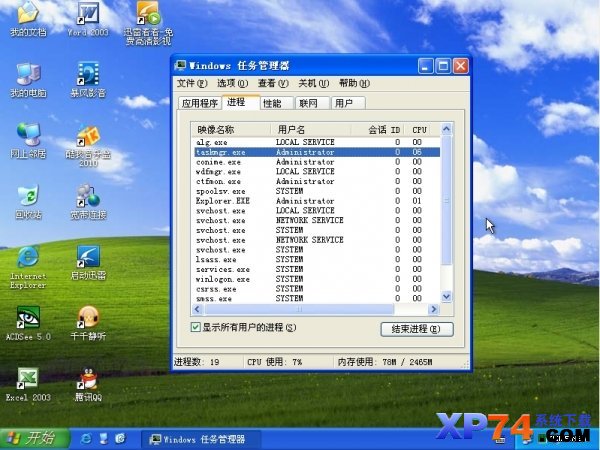The image size is (600, 450).
Task: Click the 结束进程 button
Action: click(x=417, y=329)
